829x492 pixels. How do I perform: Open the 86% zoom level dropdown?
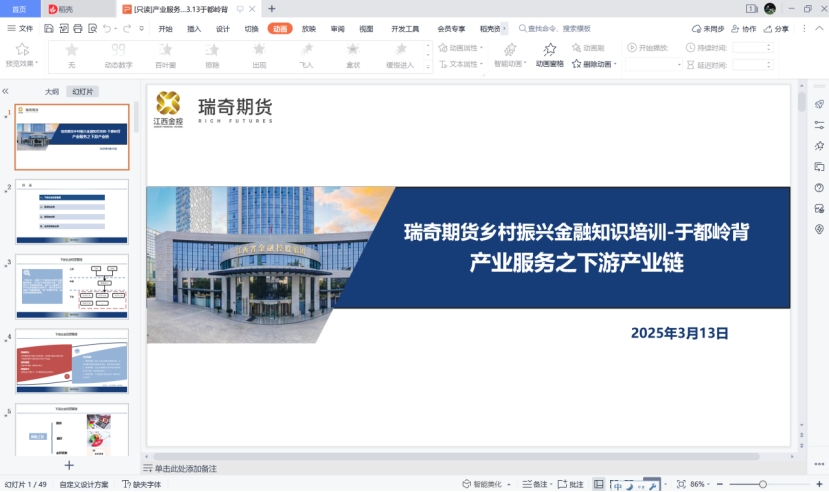[x=699, y=484]
